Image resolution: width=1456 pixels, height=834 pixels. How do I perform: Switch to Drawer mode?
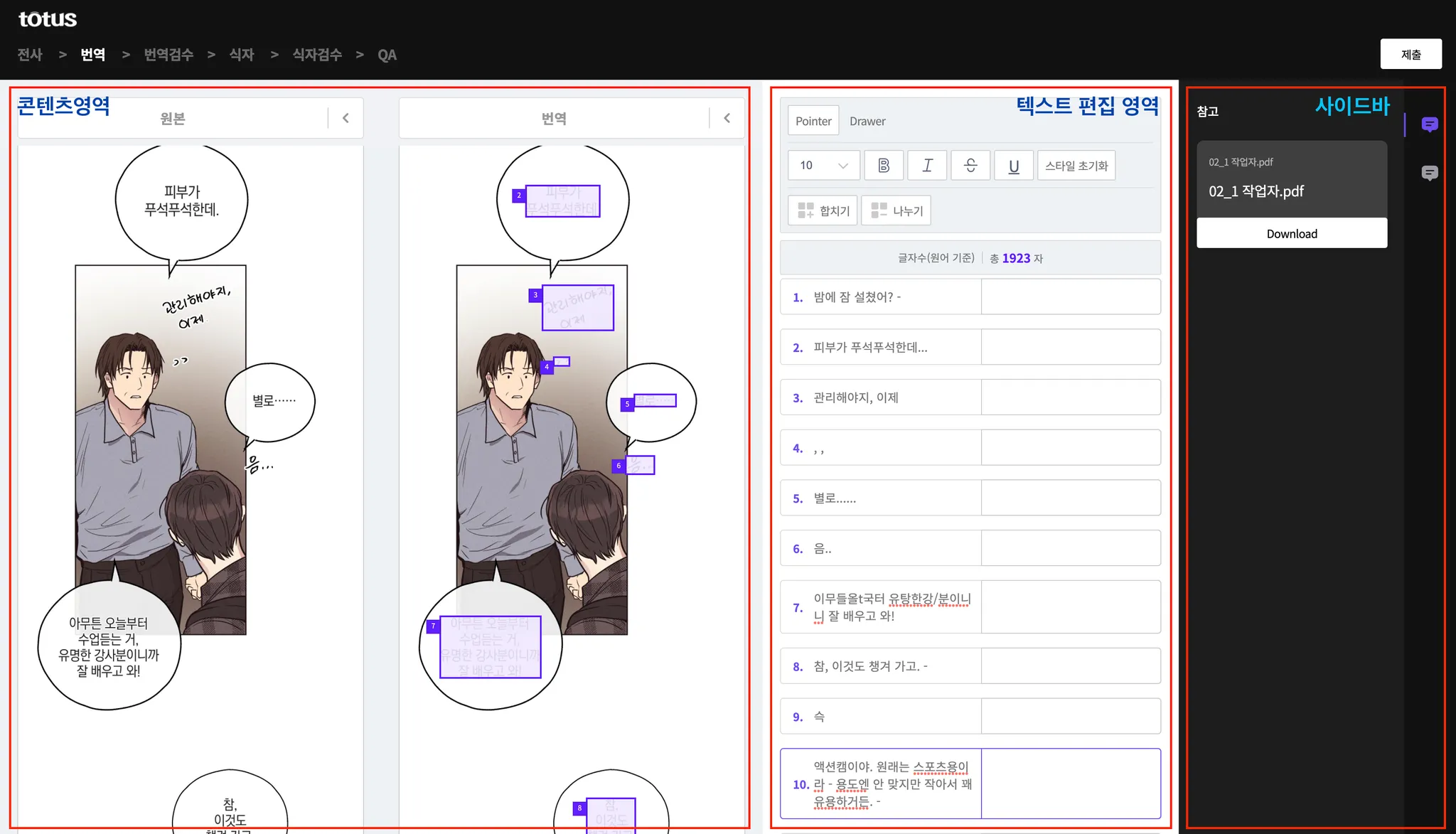867,121
